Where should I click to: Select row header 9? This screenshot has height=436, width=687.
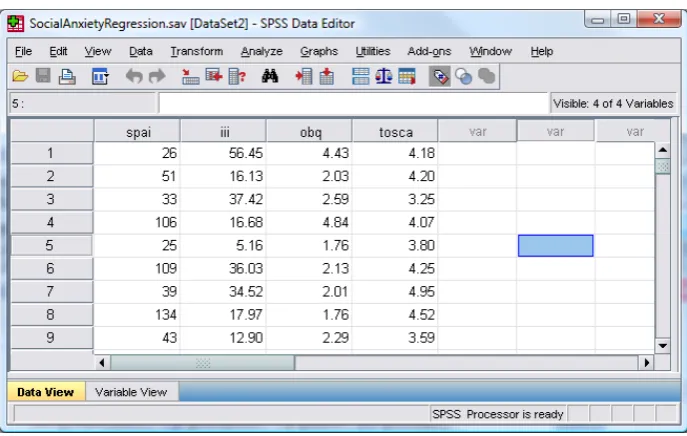52,337
